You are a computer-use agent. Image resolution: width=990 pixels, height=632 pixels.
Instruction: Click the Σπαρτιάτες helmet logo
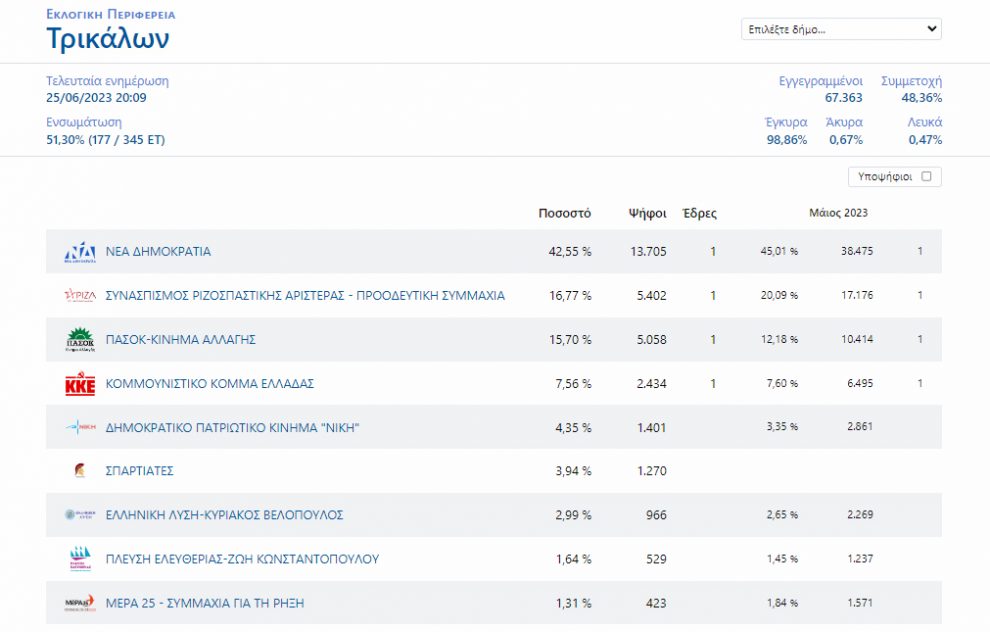pos(80,471)
